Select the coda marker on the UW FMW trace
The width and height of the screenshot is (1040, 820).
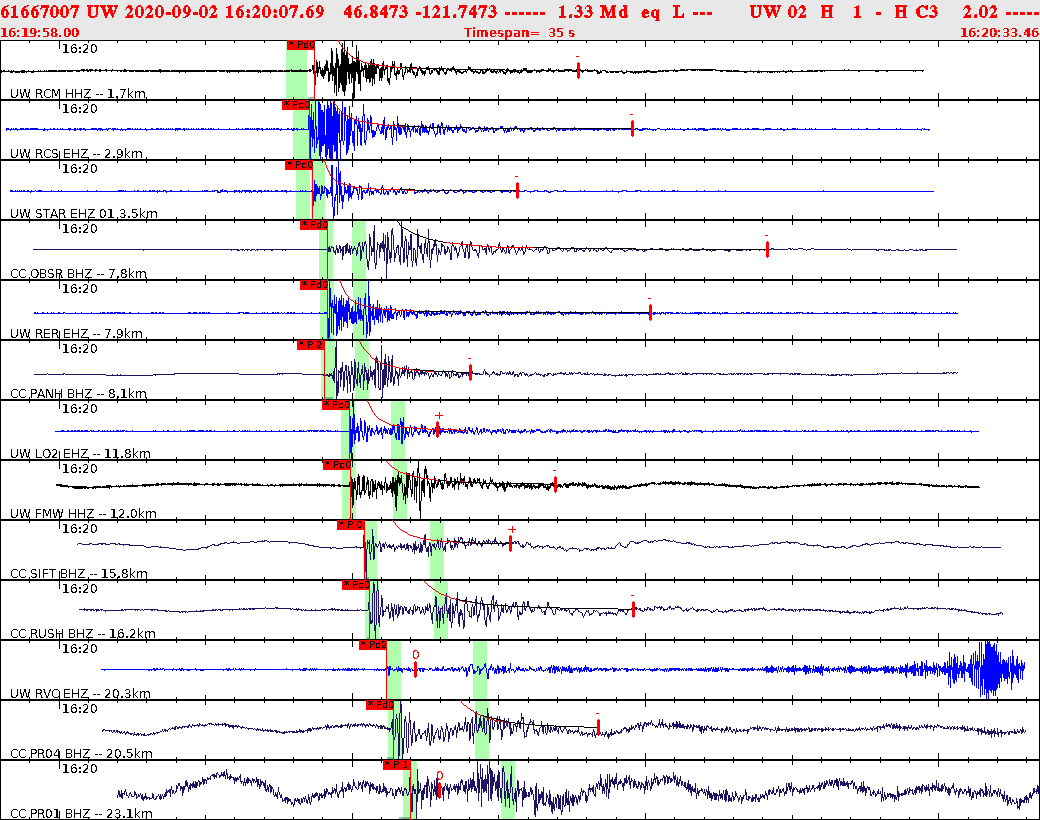[x=556, y=483]
